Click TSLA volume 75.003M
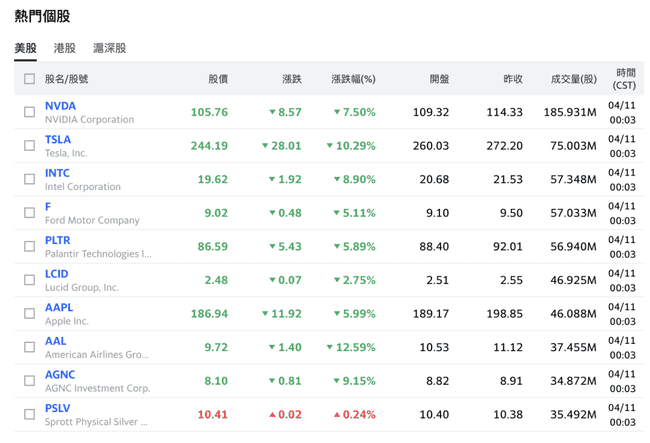650x443 pixels. (x=573, y=145)
